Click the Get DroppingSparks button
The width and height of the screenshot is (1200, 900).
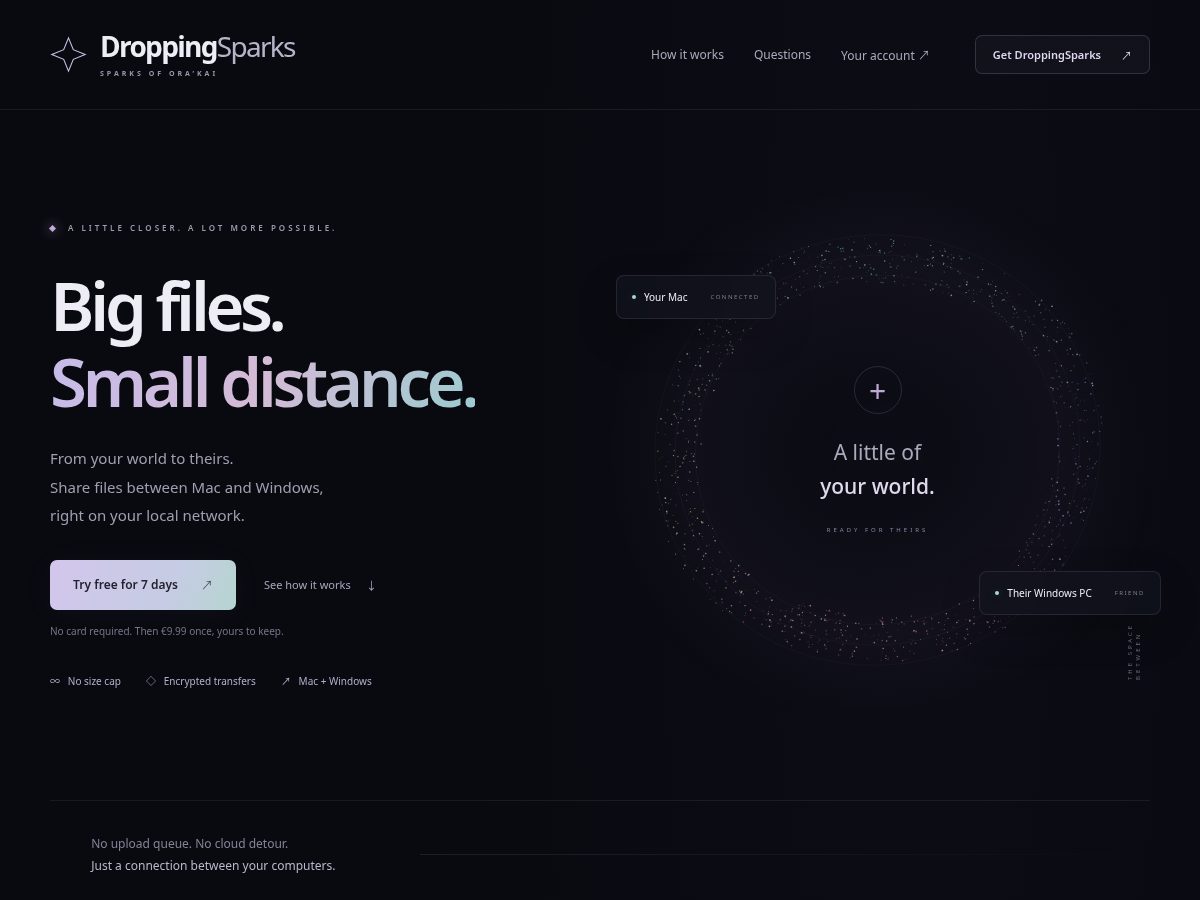1062,55
